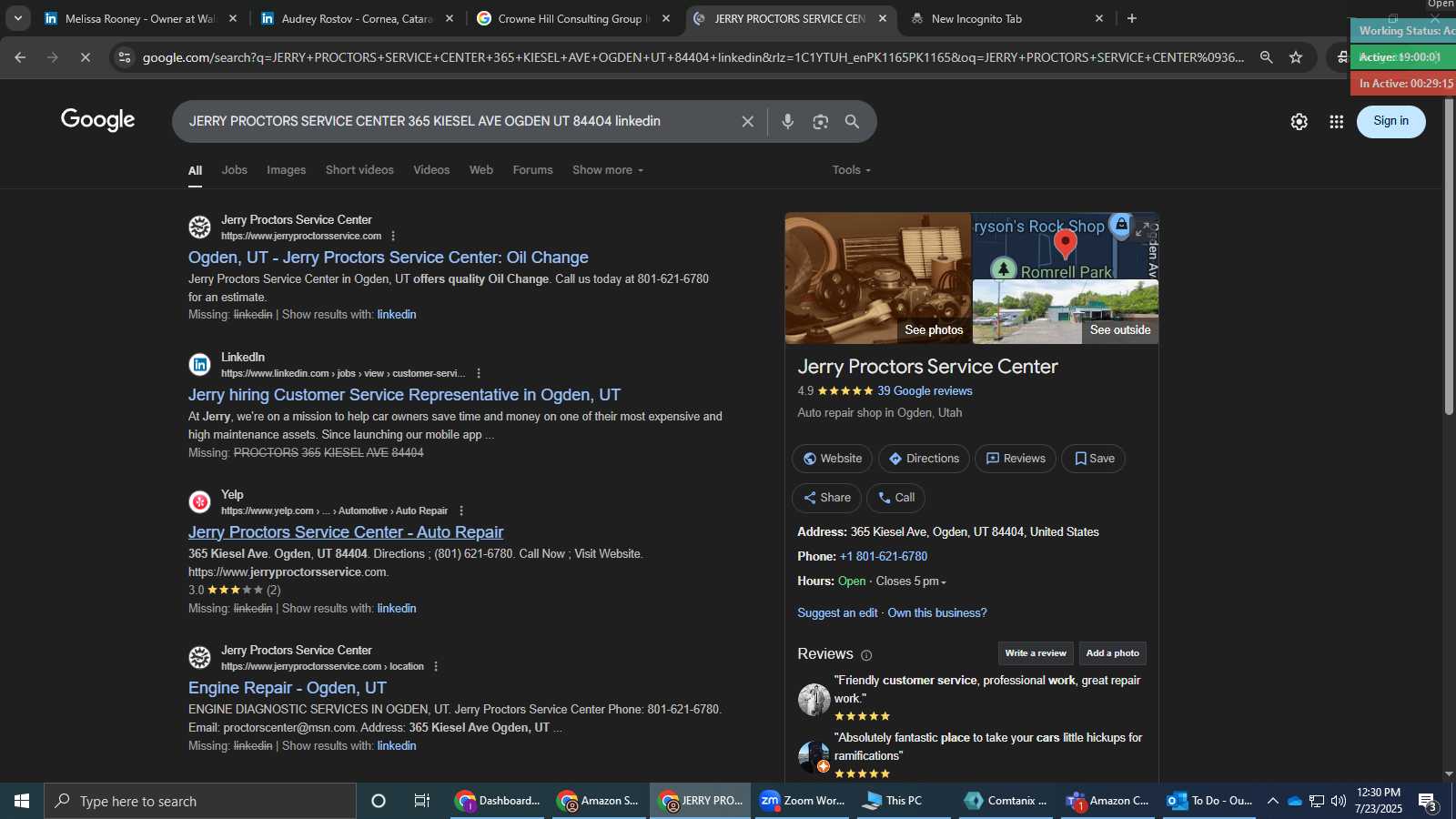Click Add a photo button
1456x819 pixels.
coord(1112,653)
